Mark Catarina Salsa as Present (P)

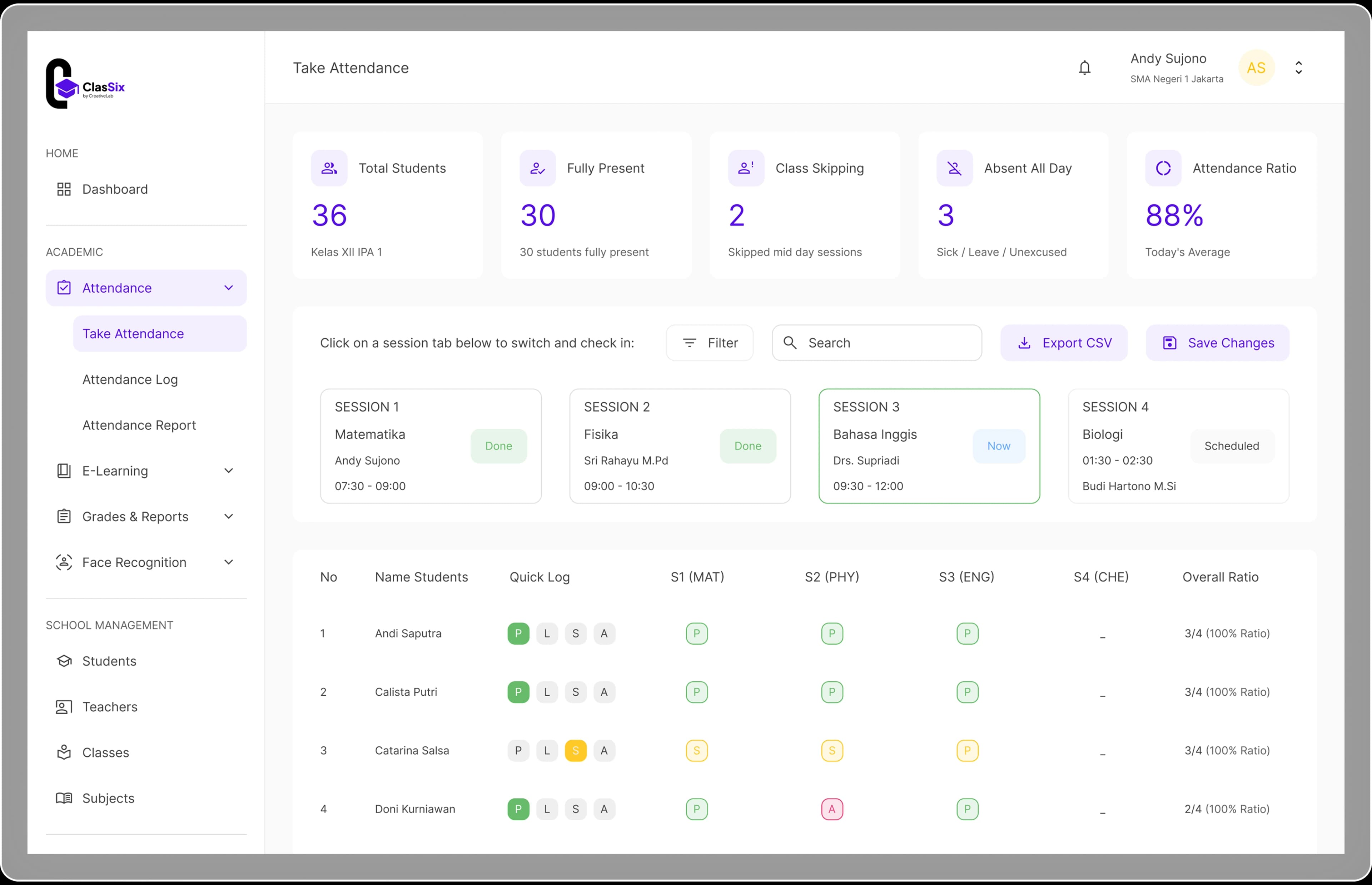click(518, 751)
